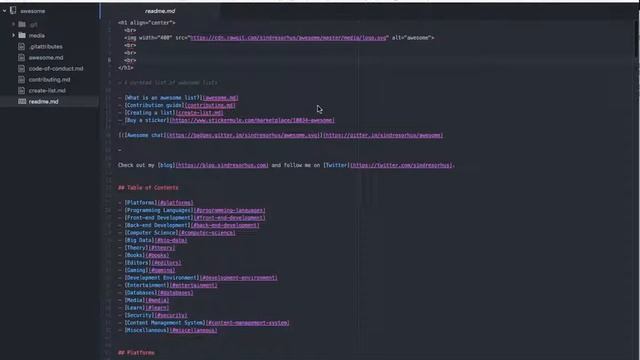Click the '## Table of Contents' heading
The image size is (640, 360).
click(148, 188)
